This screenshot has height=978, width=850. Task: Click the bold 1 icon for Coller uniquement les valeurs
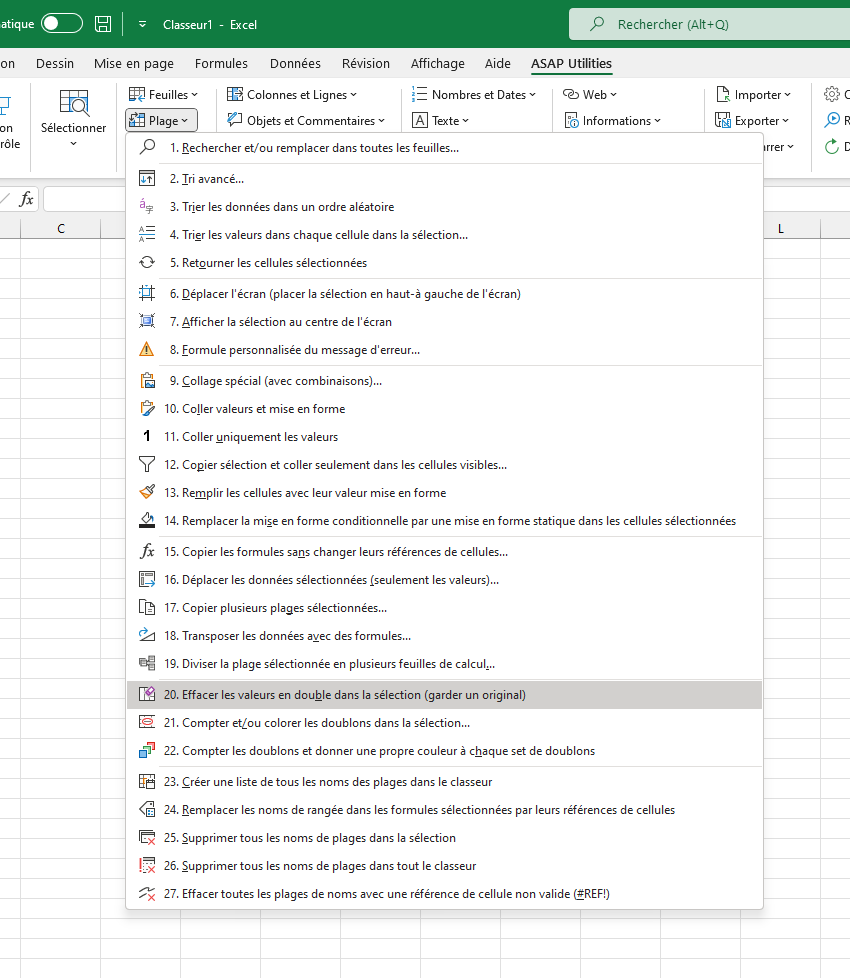(x=147, y=436)
